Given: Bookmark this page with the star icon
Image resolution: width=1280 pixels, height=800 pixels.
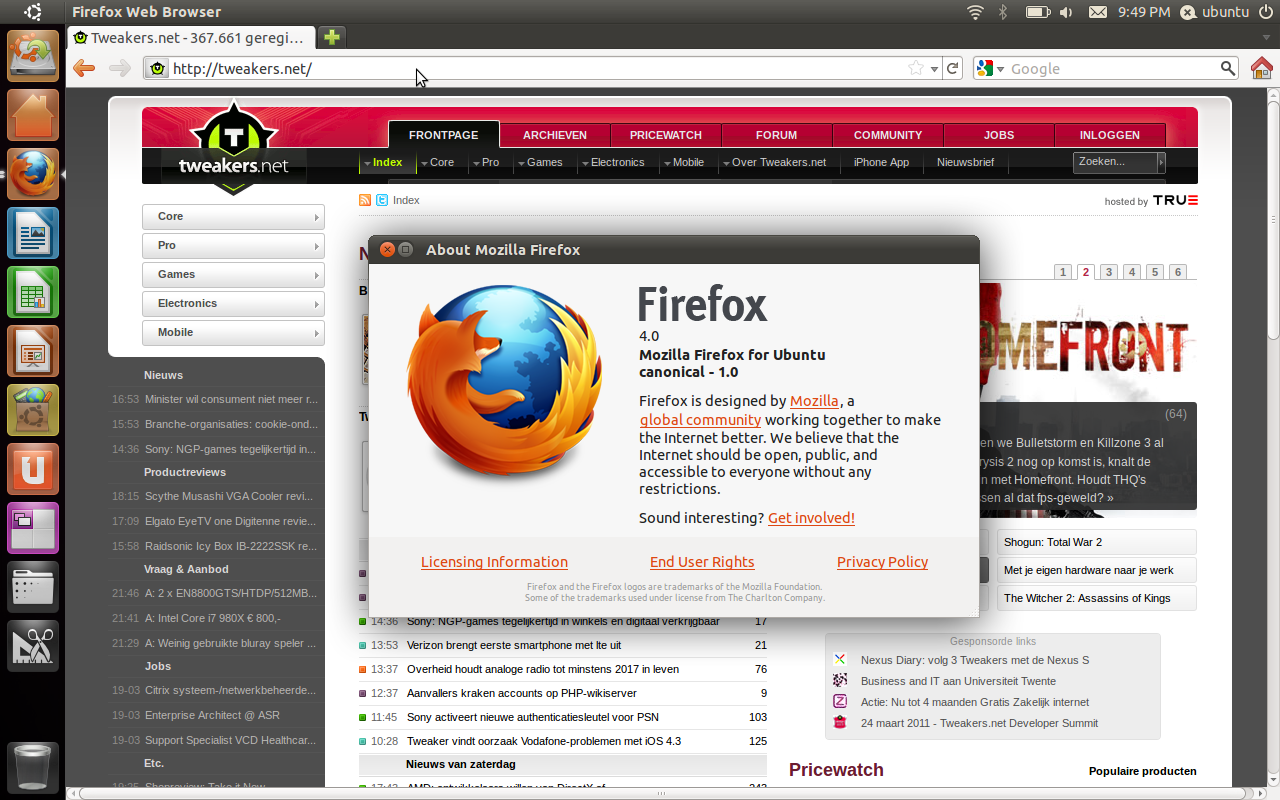Looking at the screenshot, I should 916,68.
